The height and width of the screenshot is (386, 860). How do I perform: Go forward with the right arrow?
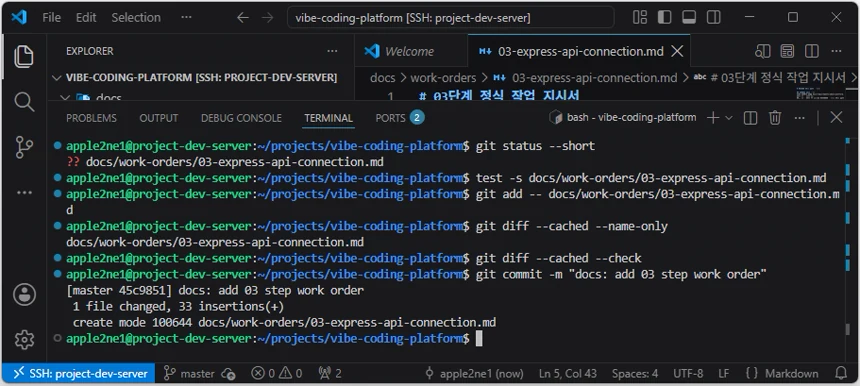pos(268,18)
